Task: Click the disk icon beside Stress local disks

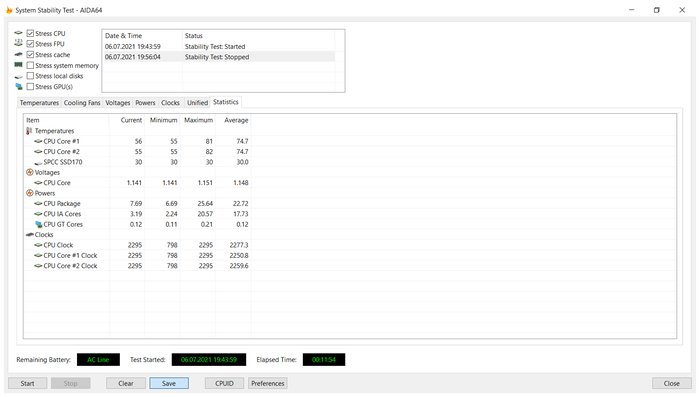Action: (x=18, y=76)
